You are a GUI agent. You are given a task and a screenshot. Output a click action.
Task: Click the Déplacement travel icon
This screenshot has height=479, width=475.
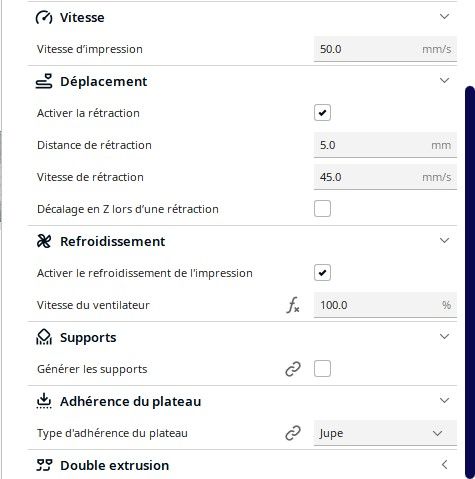tap(44, 81)
